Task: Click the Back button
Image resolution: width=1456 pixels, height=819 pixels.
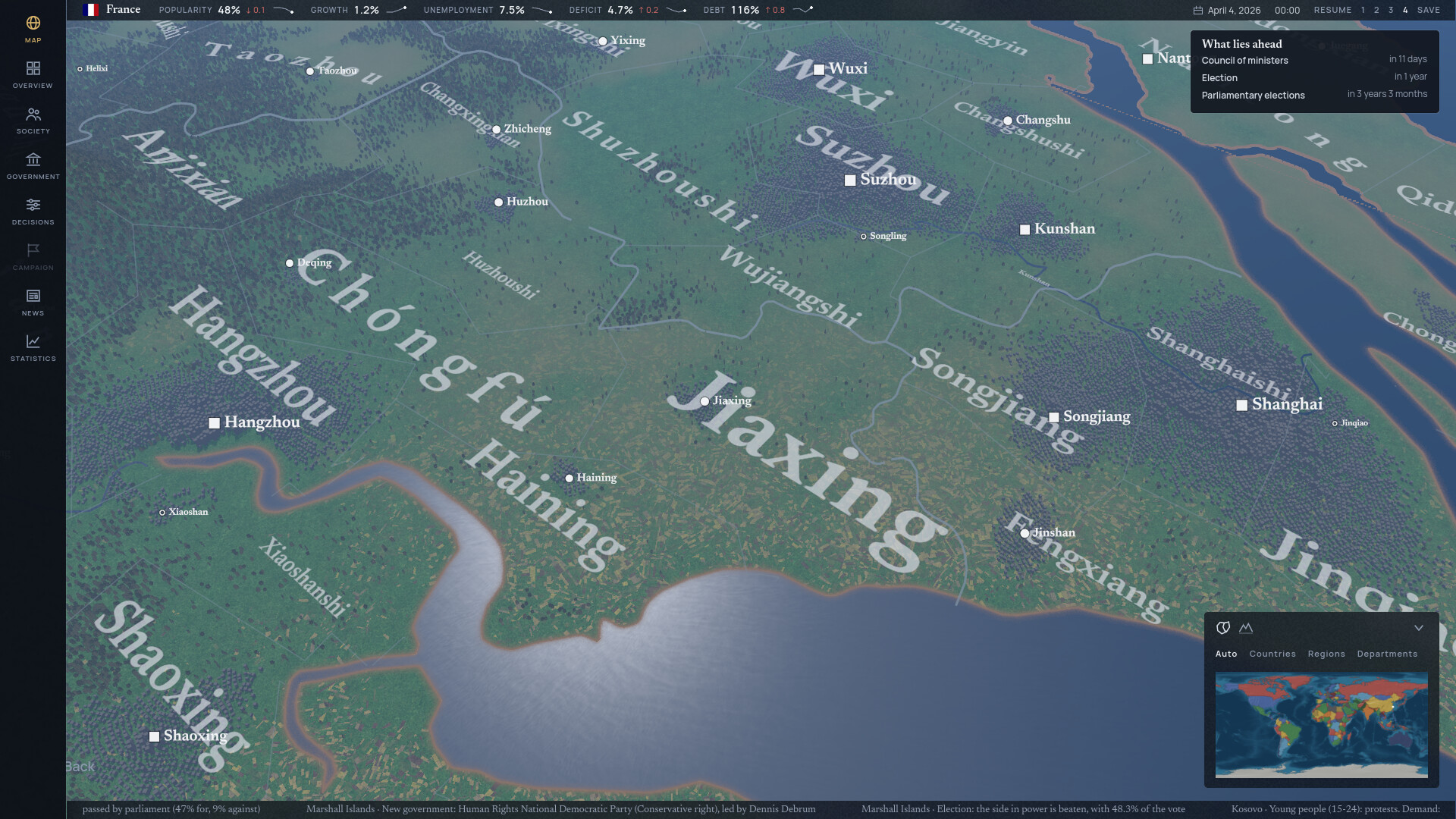Action: click(80, 767)
